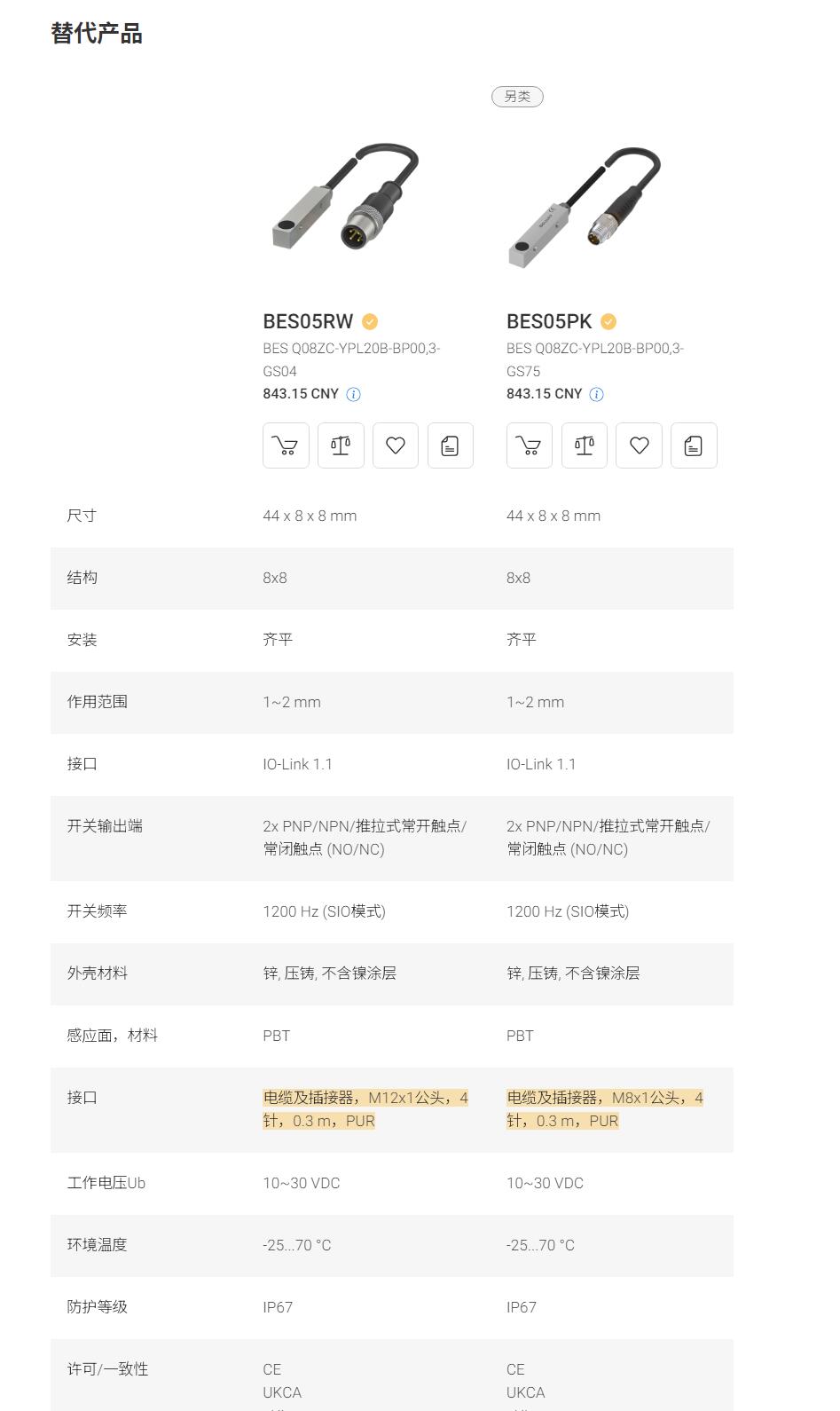Open BES05PK product image
Viewport: 840px width, 1411px height.
[585, 208]
